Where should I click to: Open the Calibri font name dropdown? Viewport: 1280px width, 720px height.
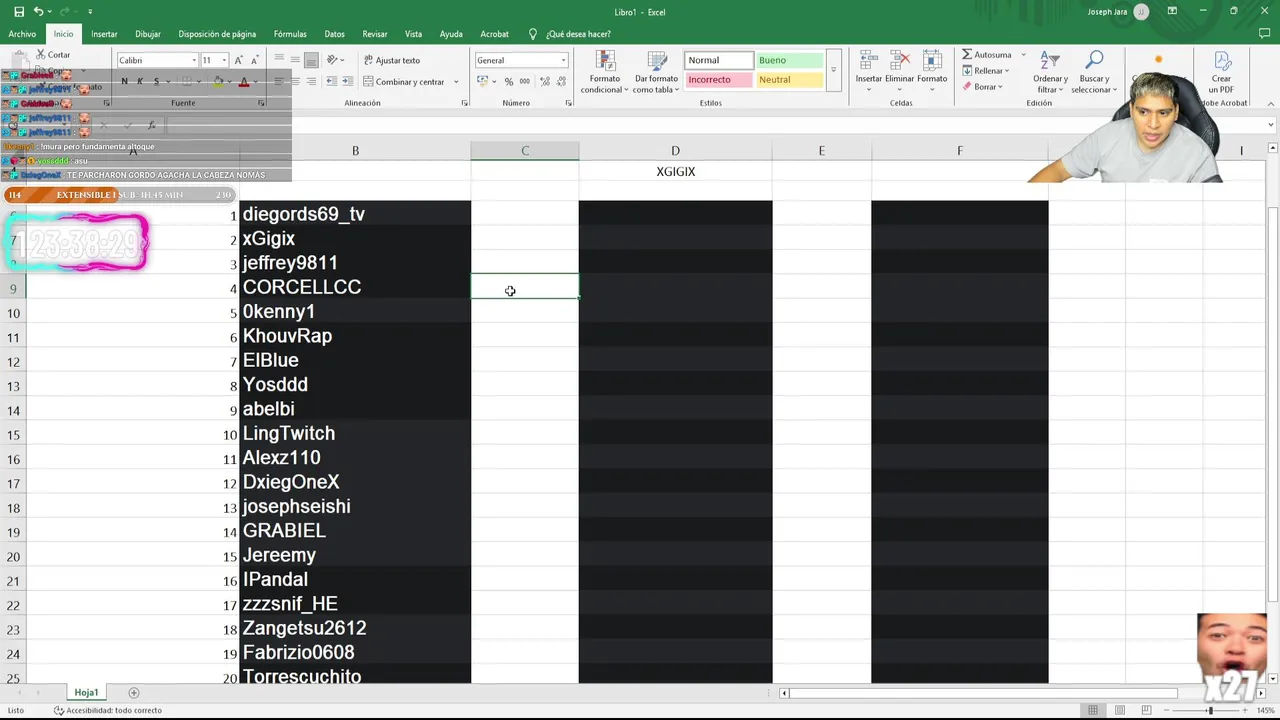(194, 60)
